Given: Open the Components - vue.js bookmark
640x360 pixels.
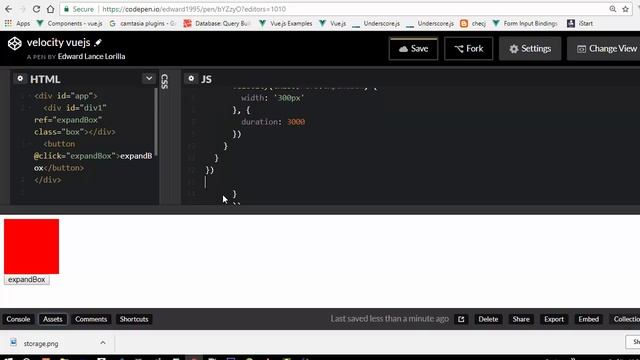Looking at the screenshot, I should tap(70, 24).
